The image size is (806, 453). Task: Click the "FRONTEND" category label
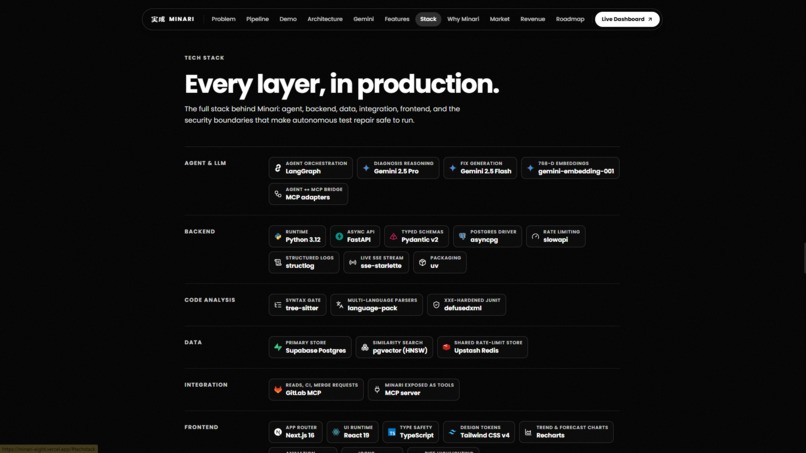tap(201, 427)
